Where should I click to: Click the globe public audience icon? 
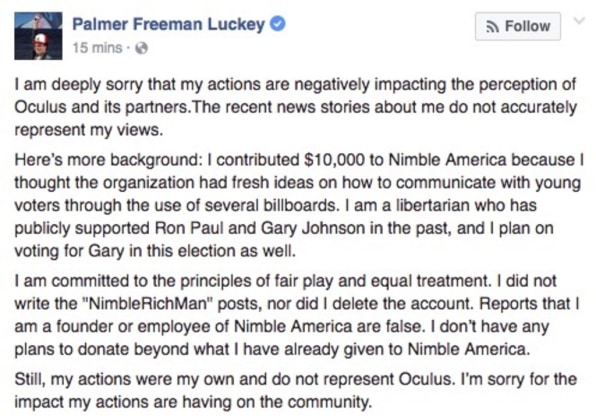click(x=141, y=48)
